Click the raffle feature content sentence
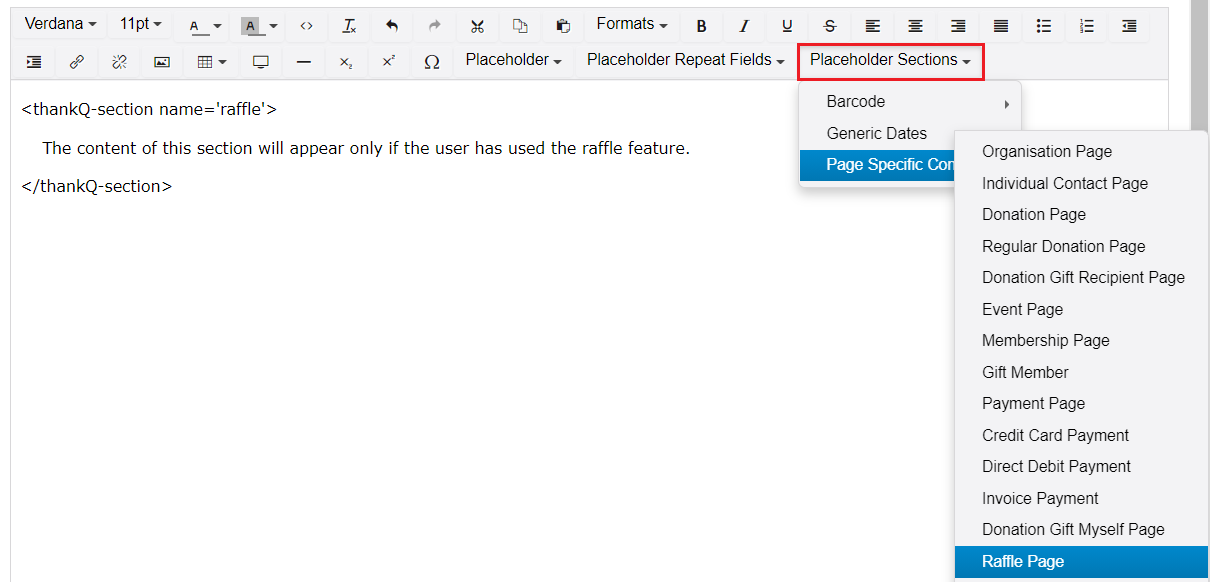The width and height of the screenshot is (1213, 582). (x=366, y=149)
